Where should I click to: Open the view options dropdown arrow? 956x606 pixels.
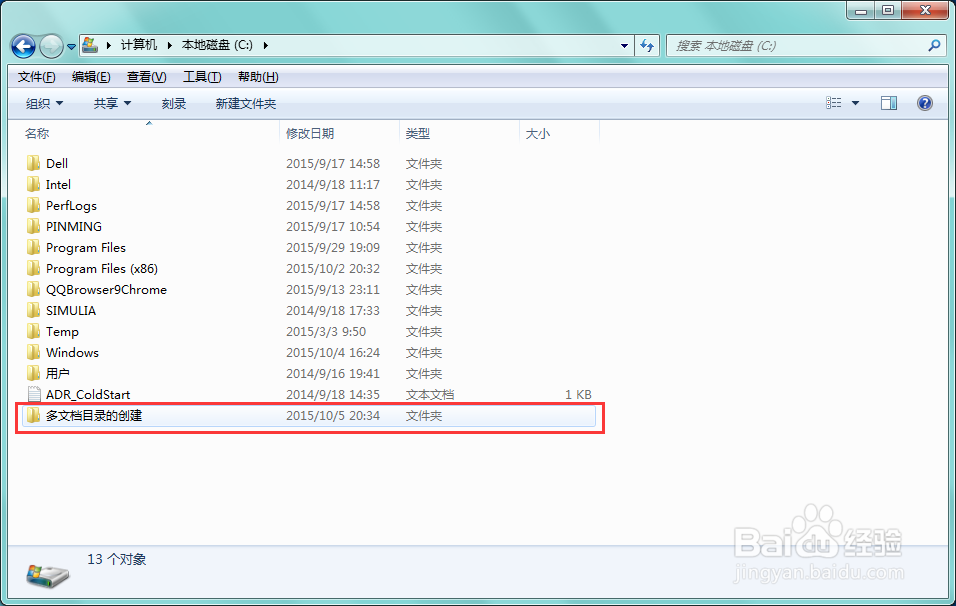coord(855,104)
